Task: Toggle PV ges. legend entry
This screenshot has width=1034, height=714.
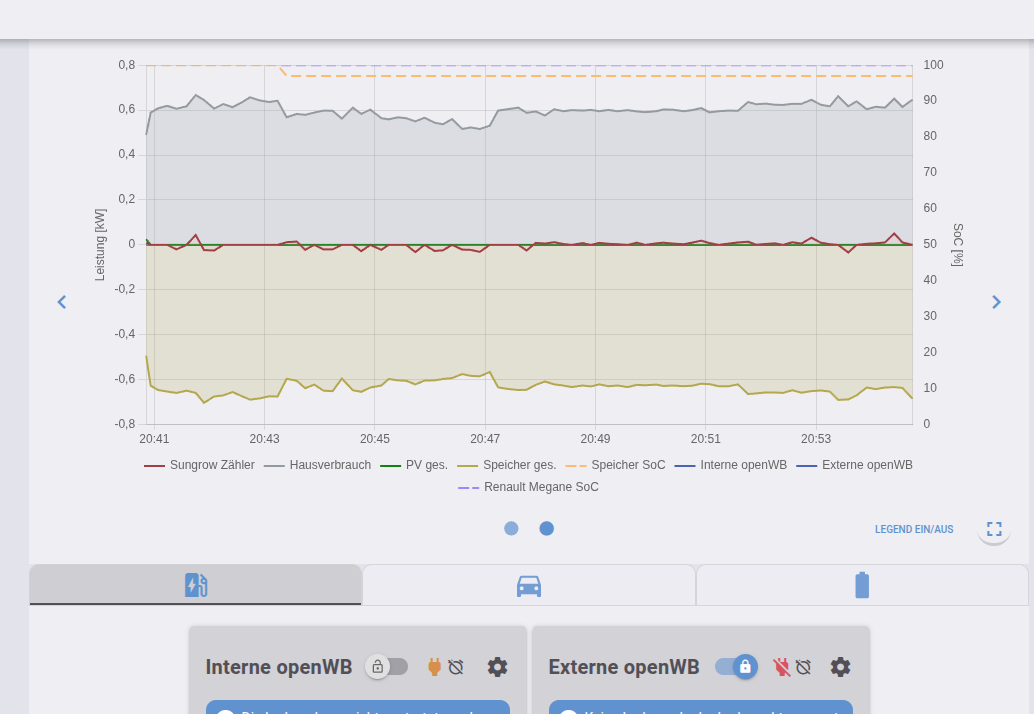Action: (414, 465)
